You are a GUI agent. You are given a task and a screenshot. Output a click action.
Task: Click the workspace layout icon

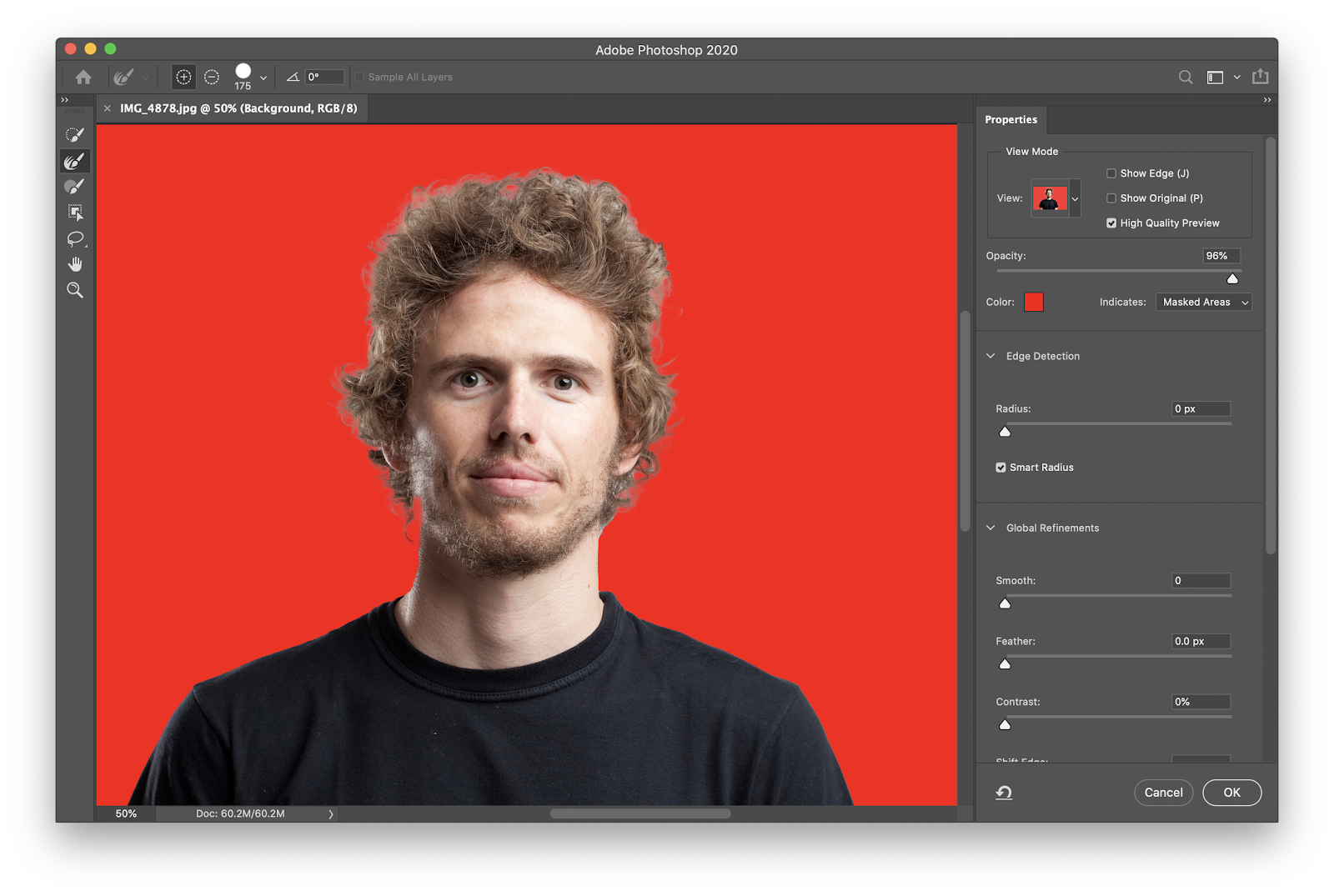[1215, 78]
